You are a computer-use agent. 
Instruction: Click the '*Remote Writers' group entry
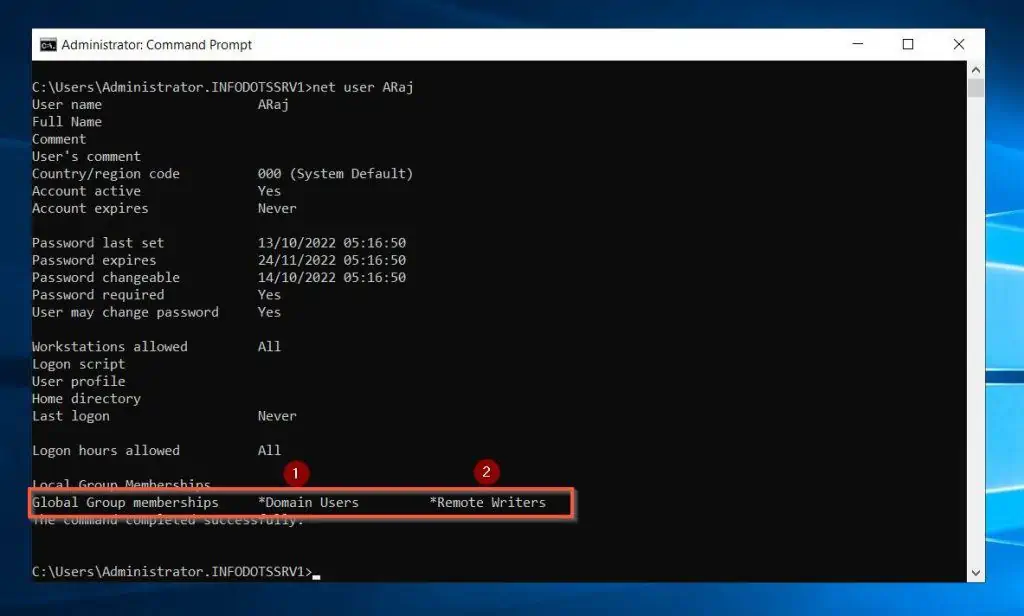(488, 502)
